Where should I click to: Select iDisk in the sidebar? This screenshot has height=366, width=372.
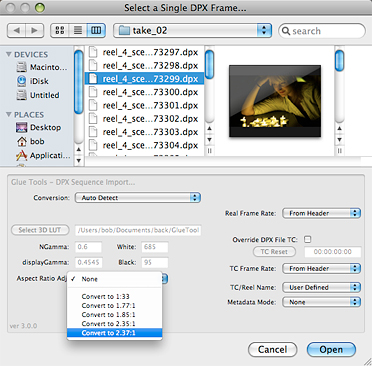[33, 81]
